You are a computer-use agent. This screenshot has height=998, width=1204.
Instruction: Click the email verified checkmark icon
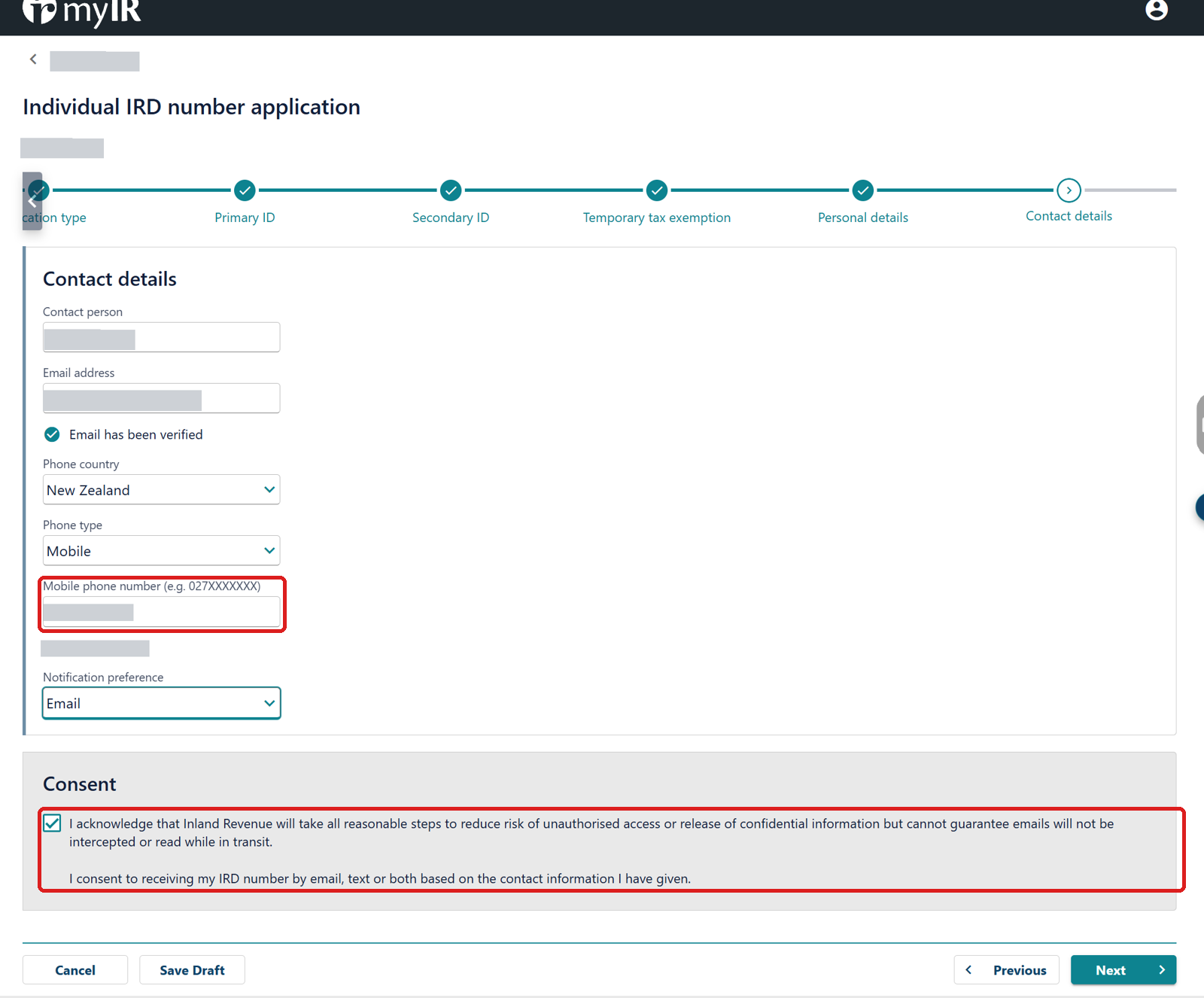(x=52, y=434)
